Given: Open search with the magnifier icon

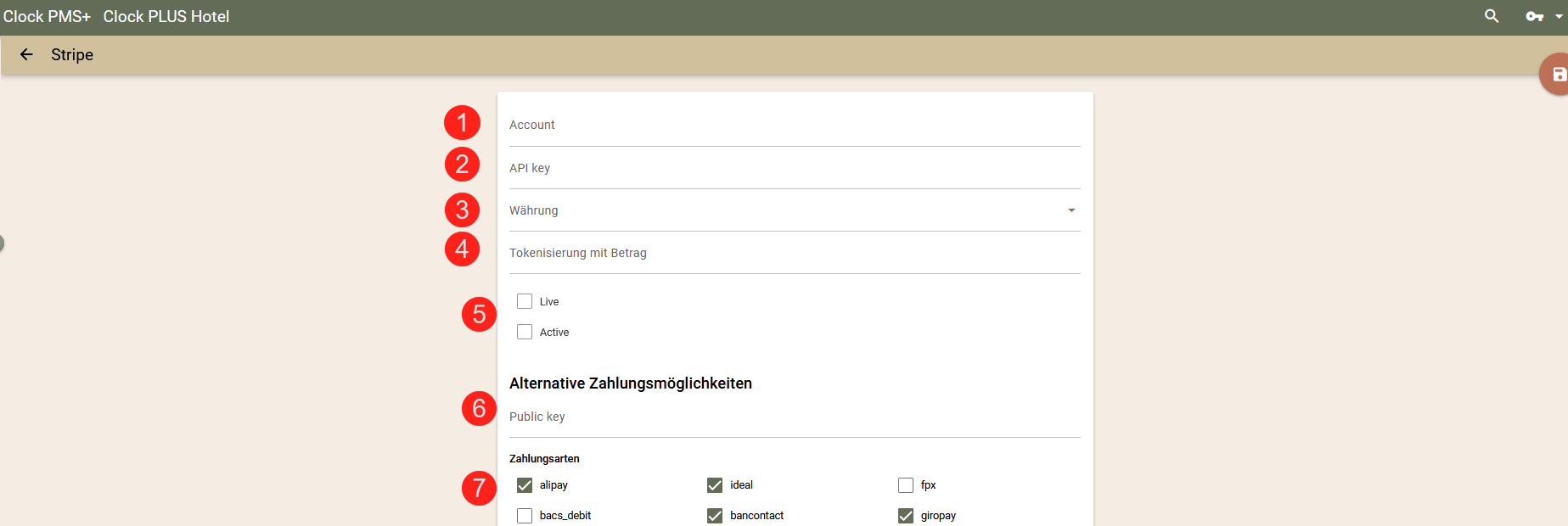Looking at the screenshot, I should pyautogui.click(x=1492, y=16).
